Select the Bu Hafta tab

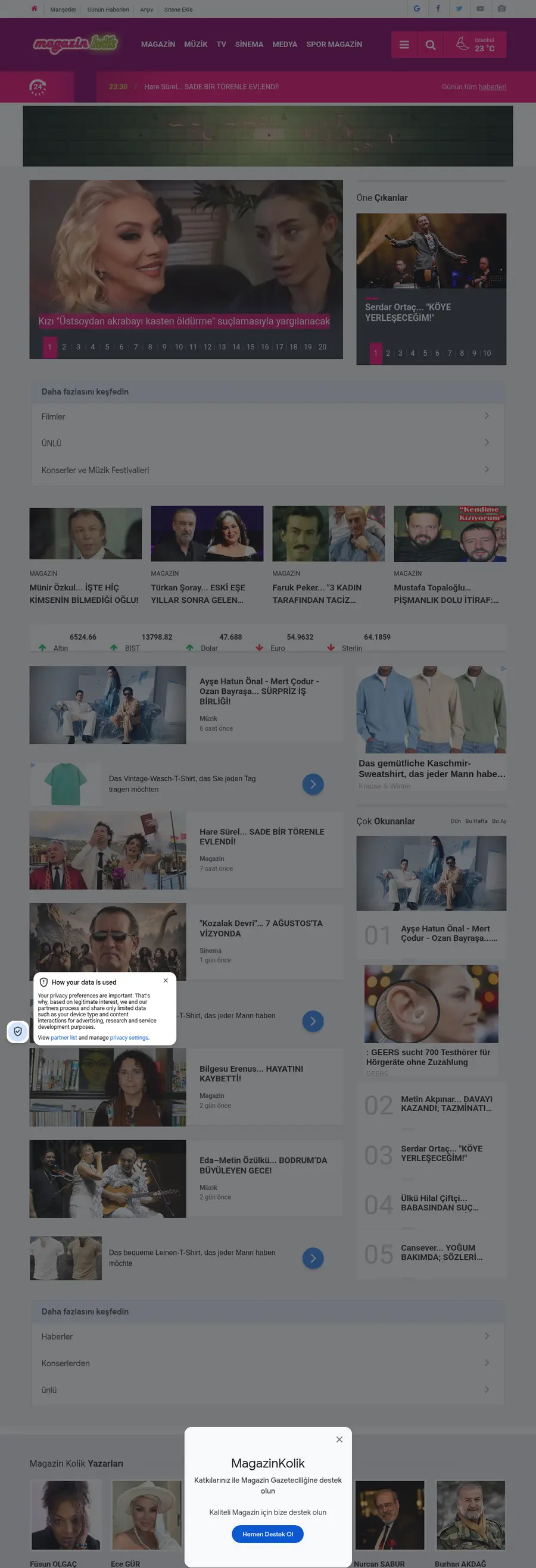(476, 821)
